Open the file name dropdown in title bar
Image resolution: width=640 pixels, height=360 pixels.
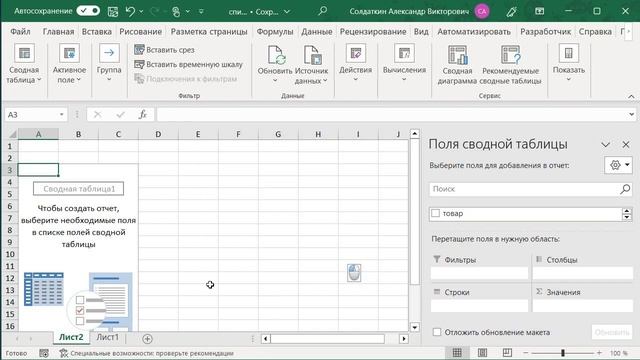pyautogui.click(x=287, y=12)
